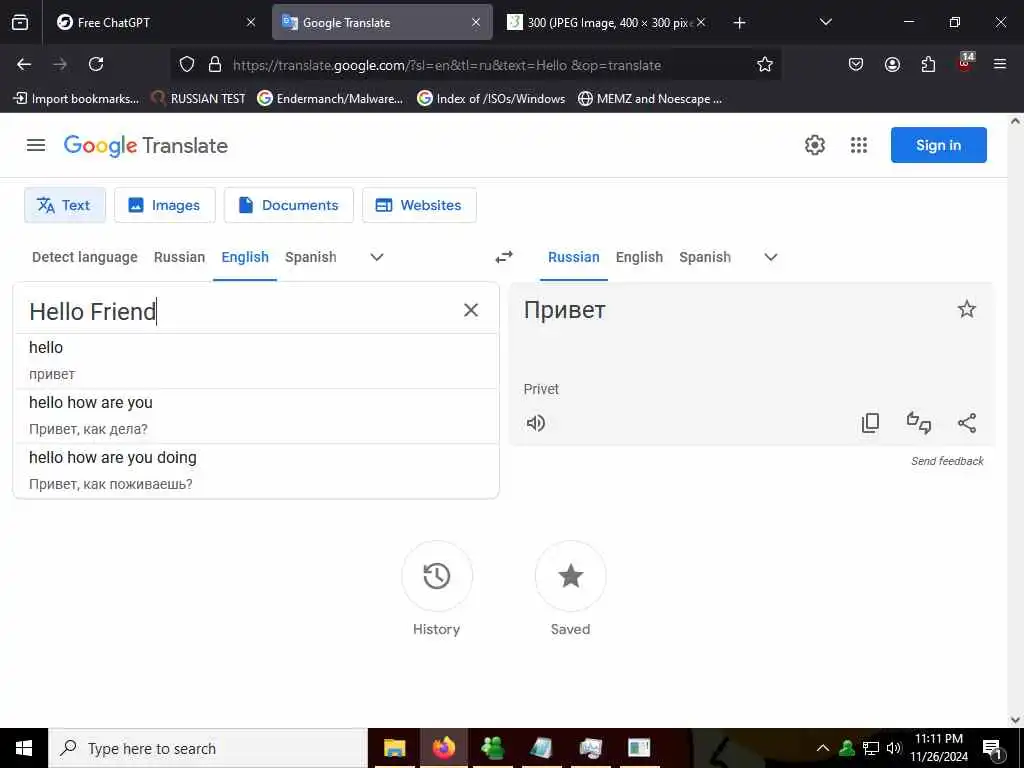Click the Windows taskbar search box

(x=208, y=748)
